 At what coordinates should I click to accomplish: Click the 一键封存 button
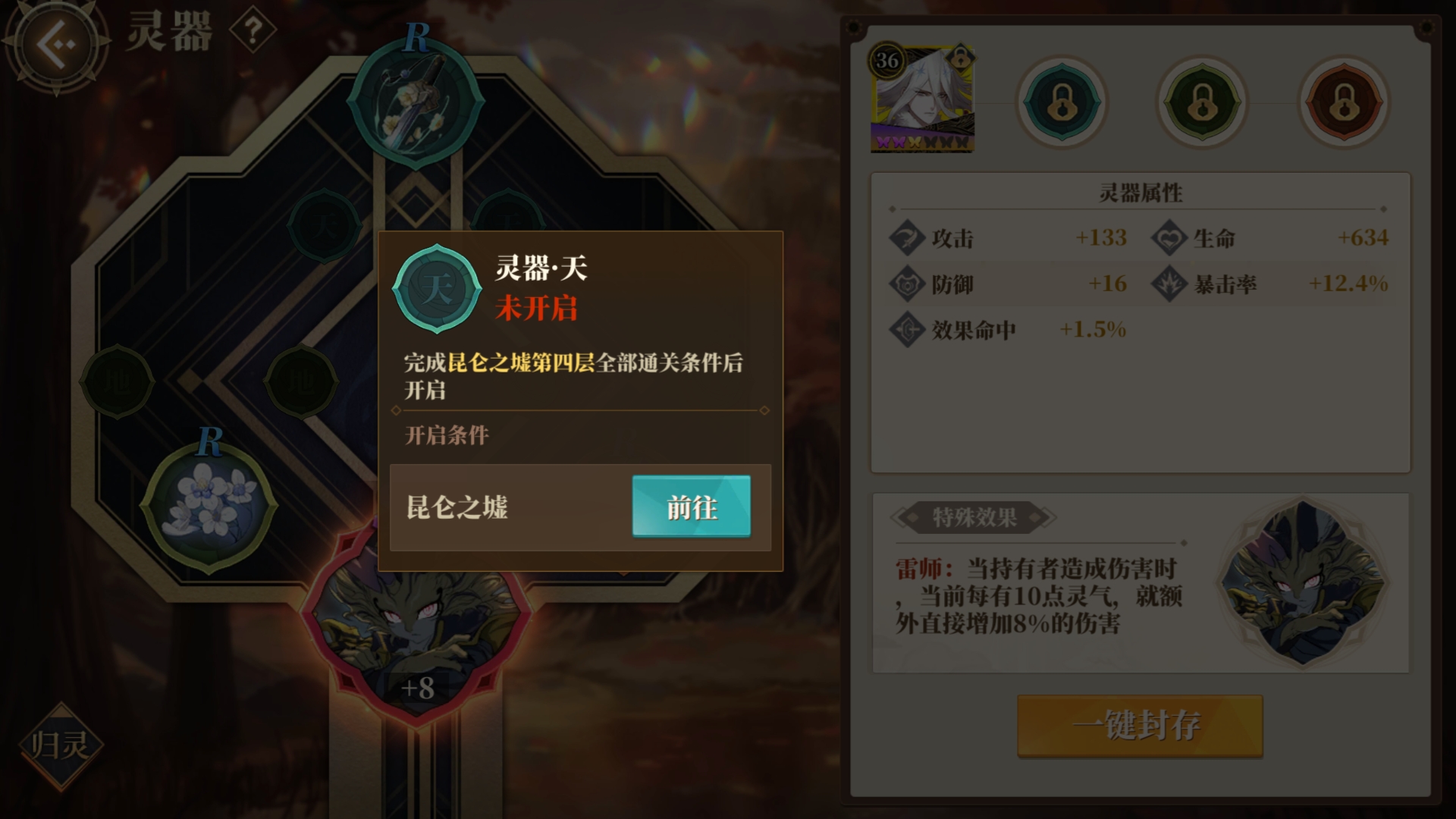point(1140,726)
